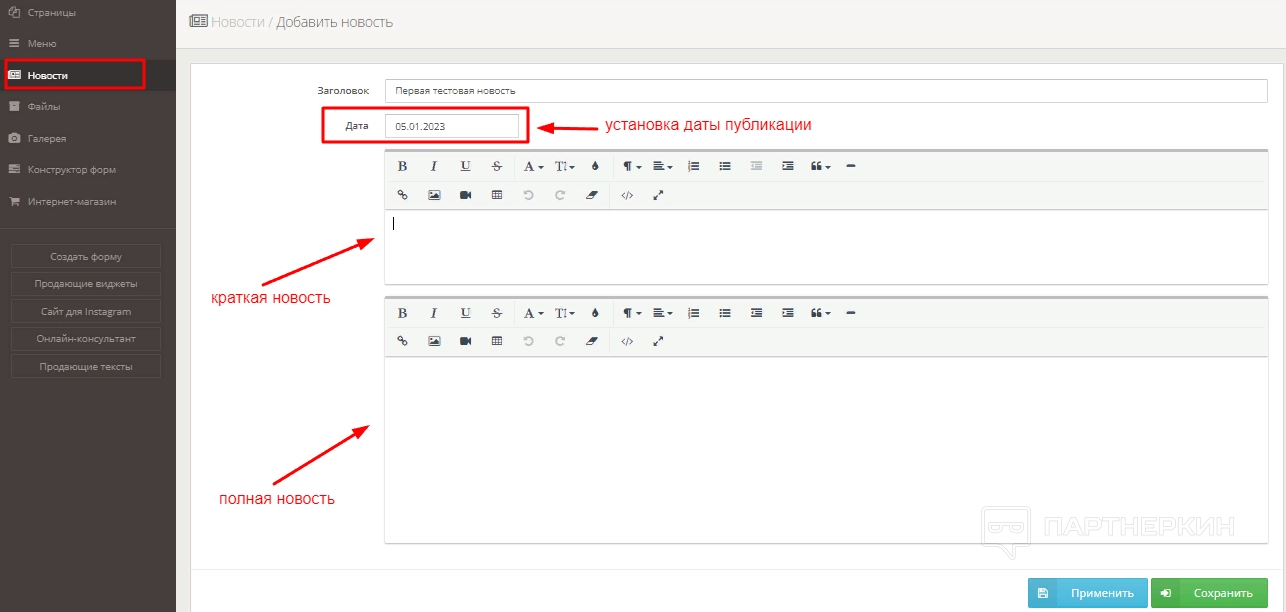Insert bulleted list in upper editor
This screenshot has width=1286, height=612.
(x=725, y=166)
